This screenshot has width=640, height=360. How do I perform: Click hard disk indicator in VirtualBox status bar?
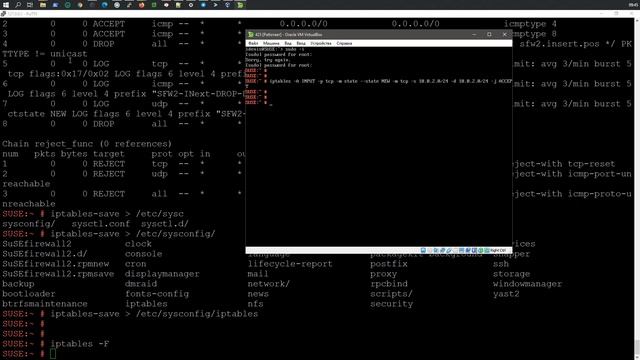click(x=423, y=250)
